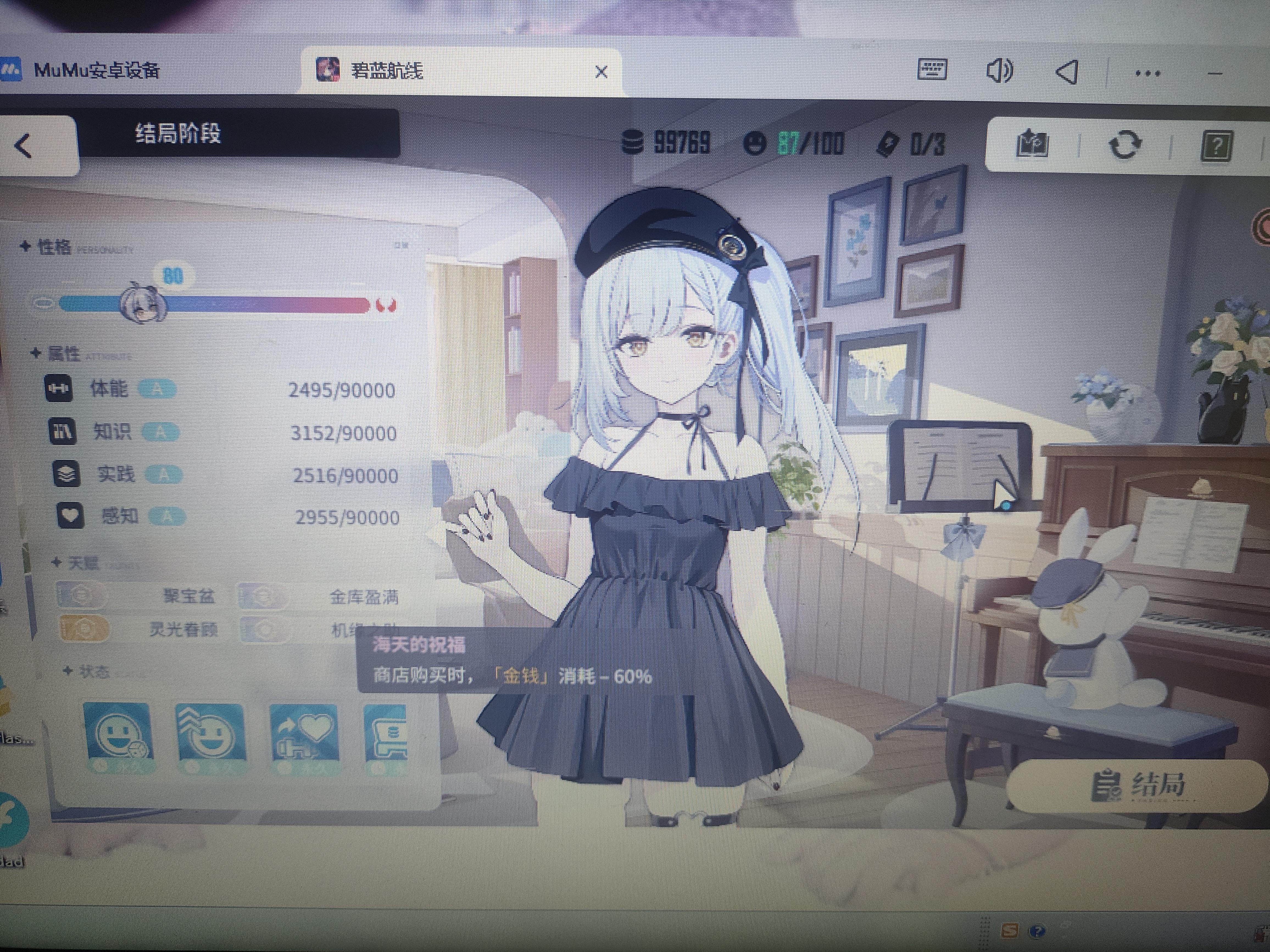The image size is (1270, 952).
Task: Click the 0/3 ticket count
Action: click(x=927, y=145)
